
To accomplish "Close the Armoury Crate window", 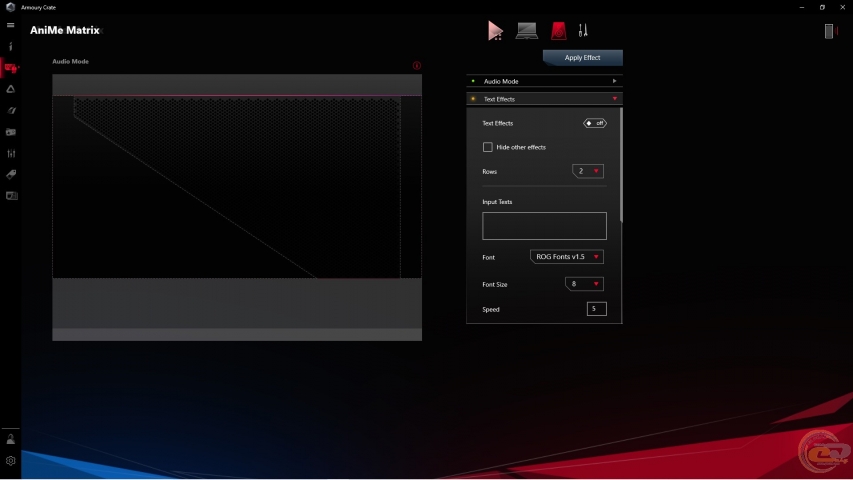I will click(842, 7).
